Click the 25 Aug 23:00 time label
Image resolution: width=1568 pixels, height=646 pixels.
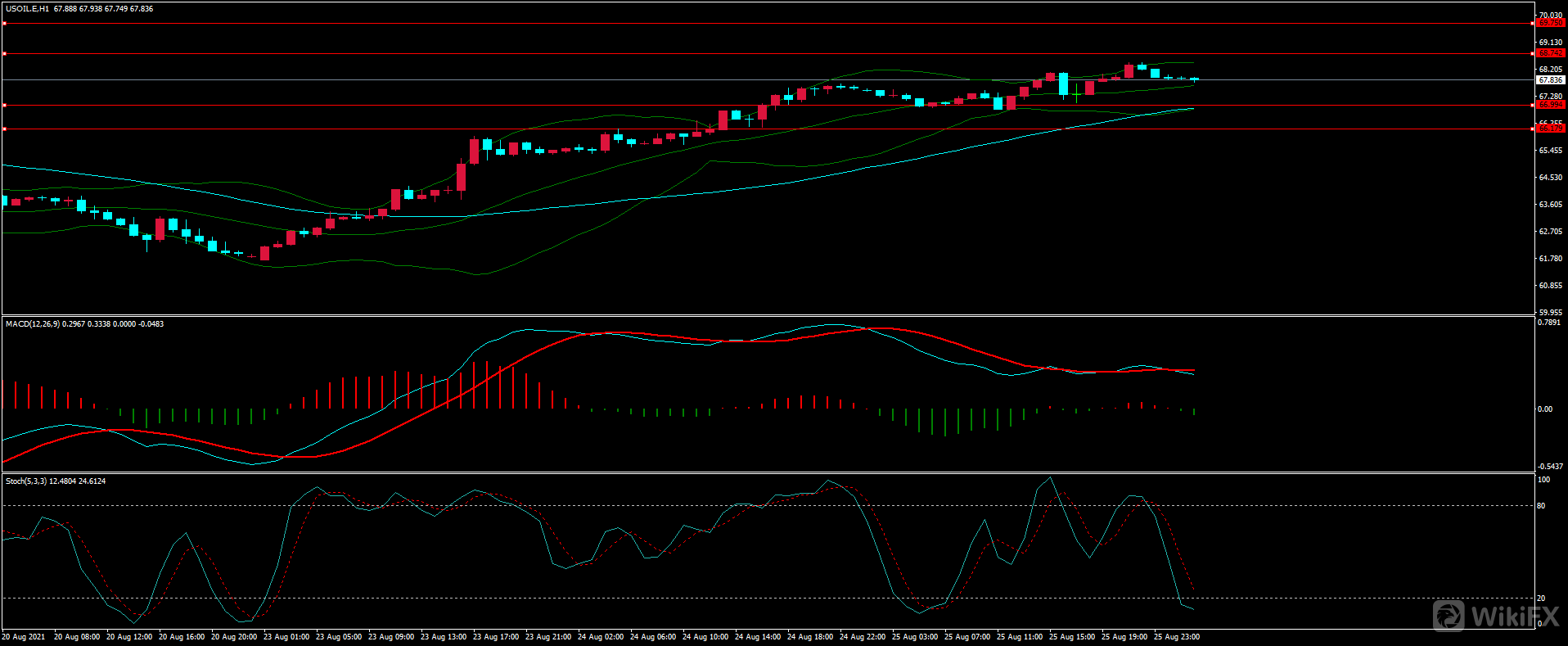(1176, 637)
